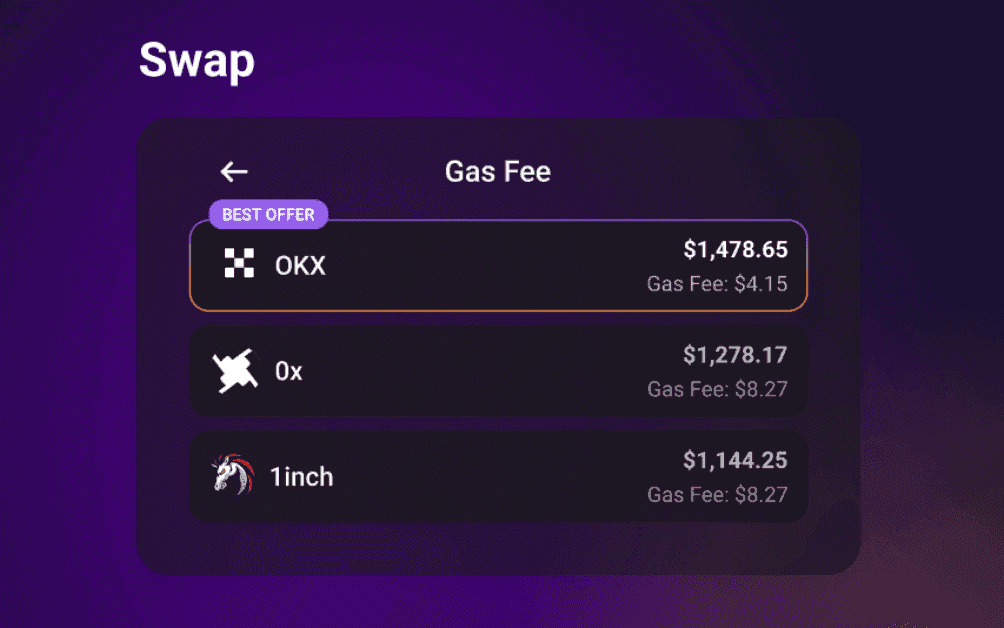The width and height of the screenshot is (1004, 628).
Task: Click the empty area below the 1inch offer
Action: click(498, 548)
